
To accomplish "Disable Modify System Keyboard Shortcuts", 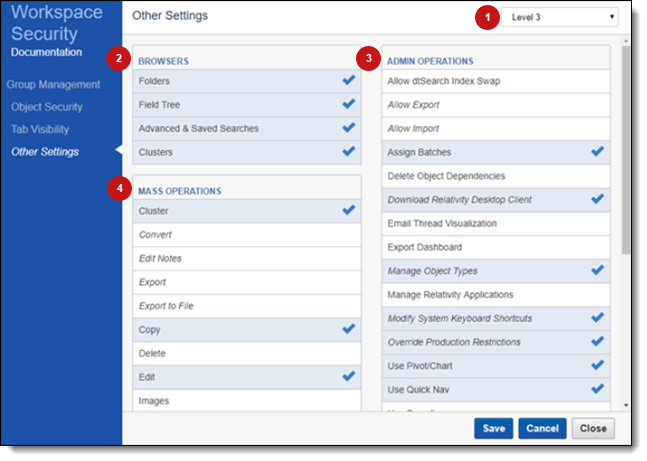I will [496, 318].
